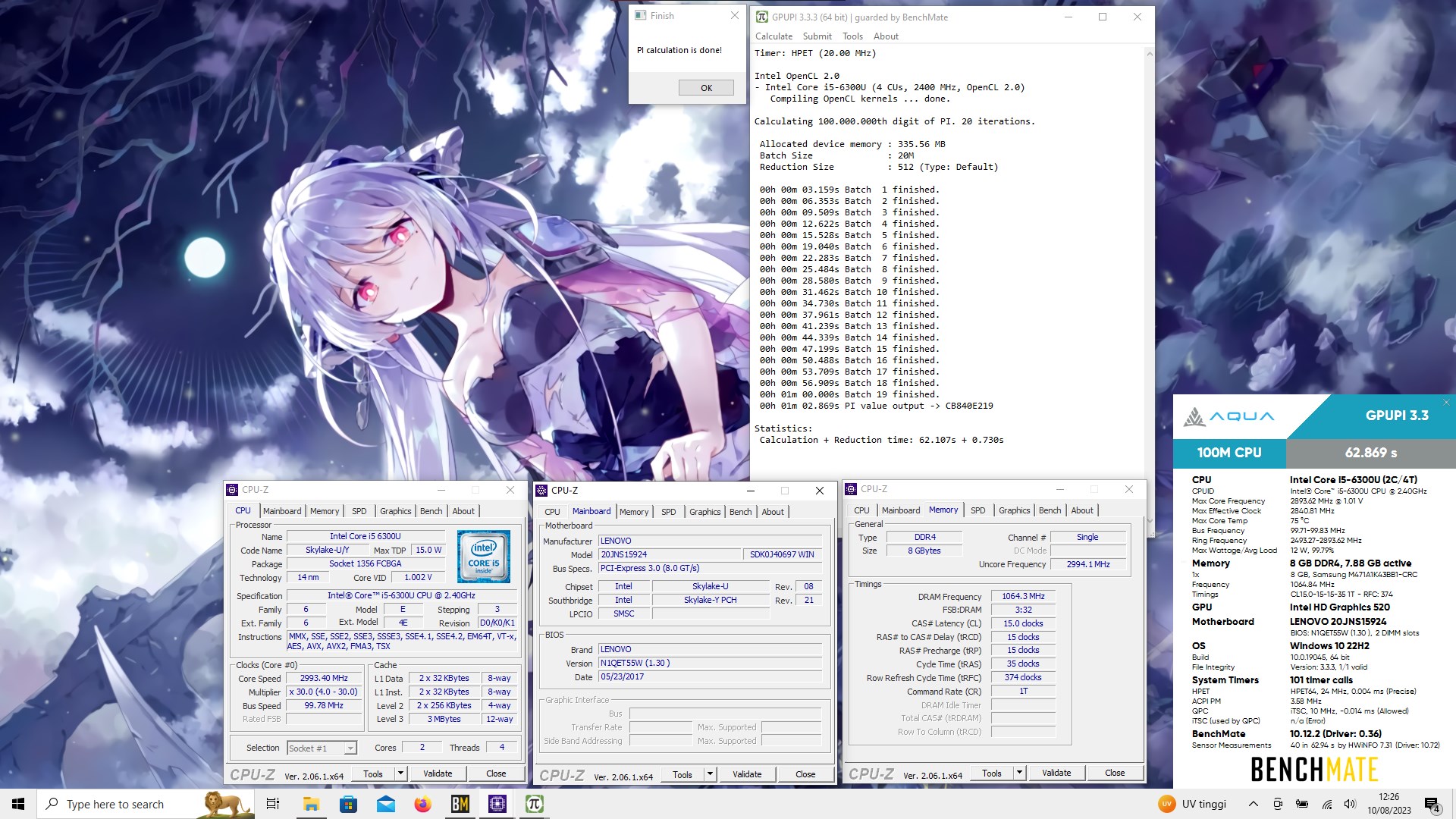Click the taskbar search box
This screenshot has height=819, width=1456.
146,804
